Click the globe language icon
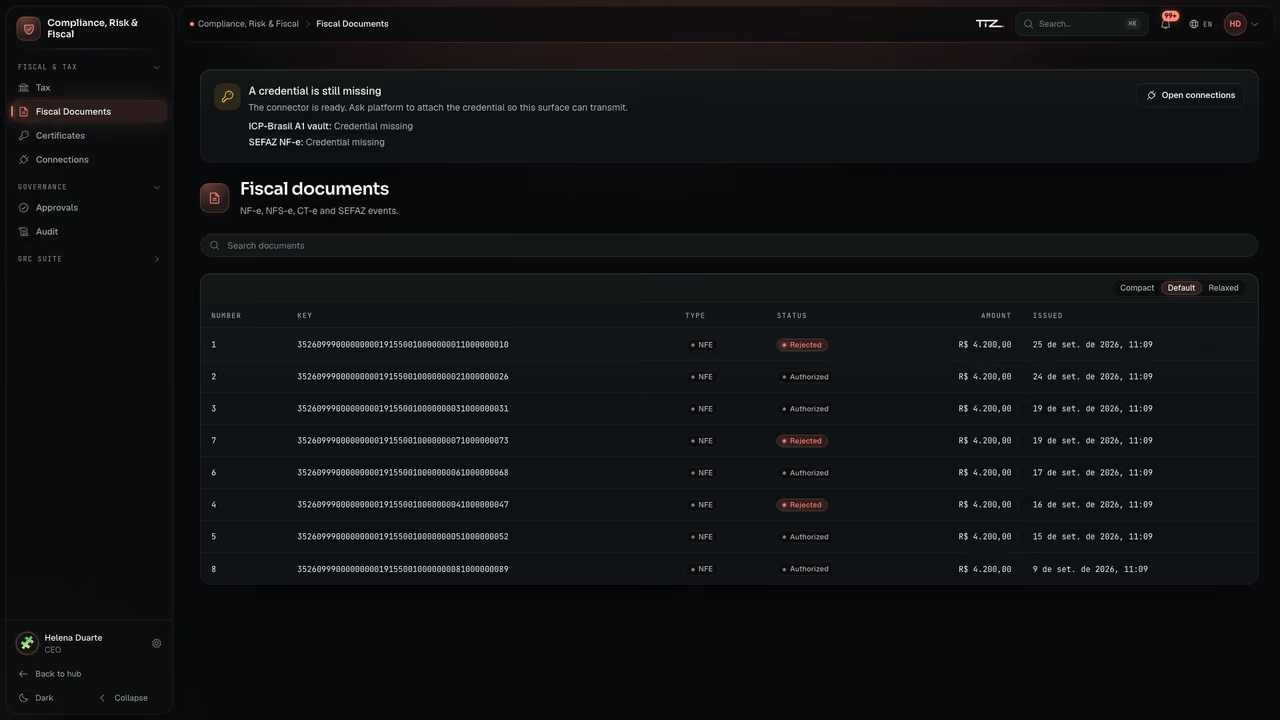Viewport: 1280px width, 720px height. point(1194,24)
